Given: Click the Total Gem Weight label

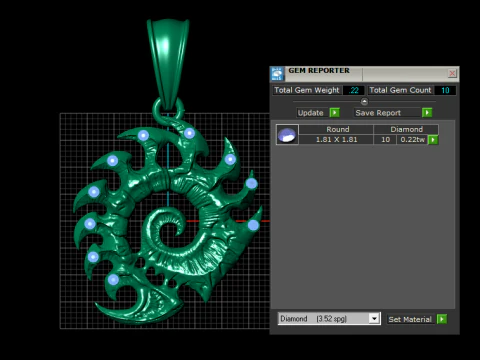Looking at the screenshot, I should click(307, 90).
